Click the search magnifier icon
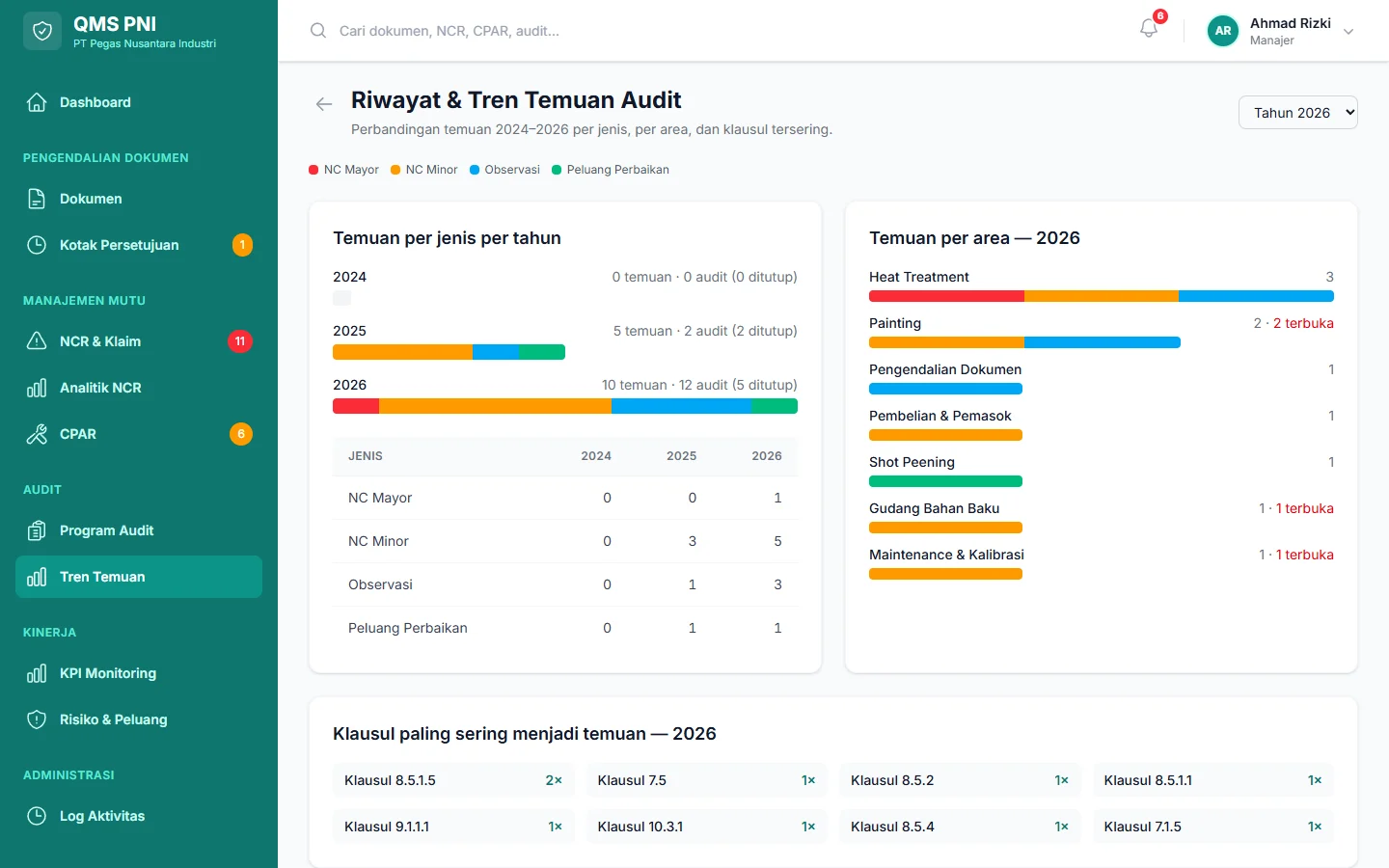 318,31
